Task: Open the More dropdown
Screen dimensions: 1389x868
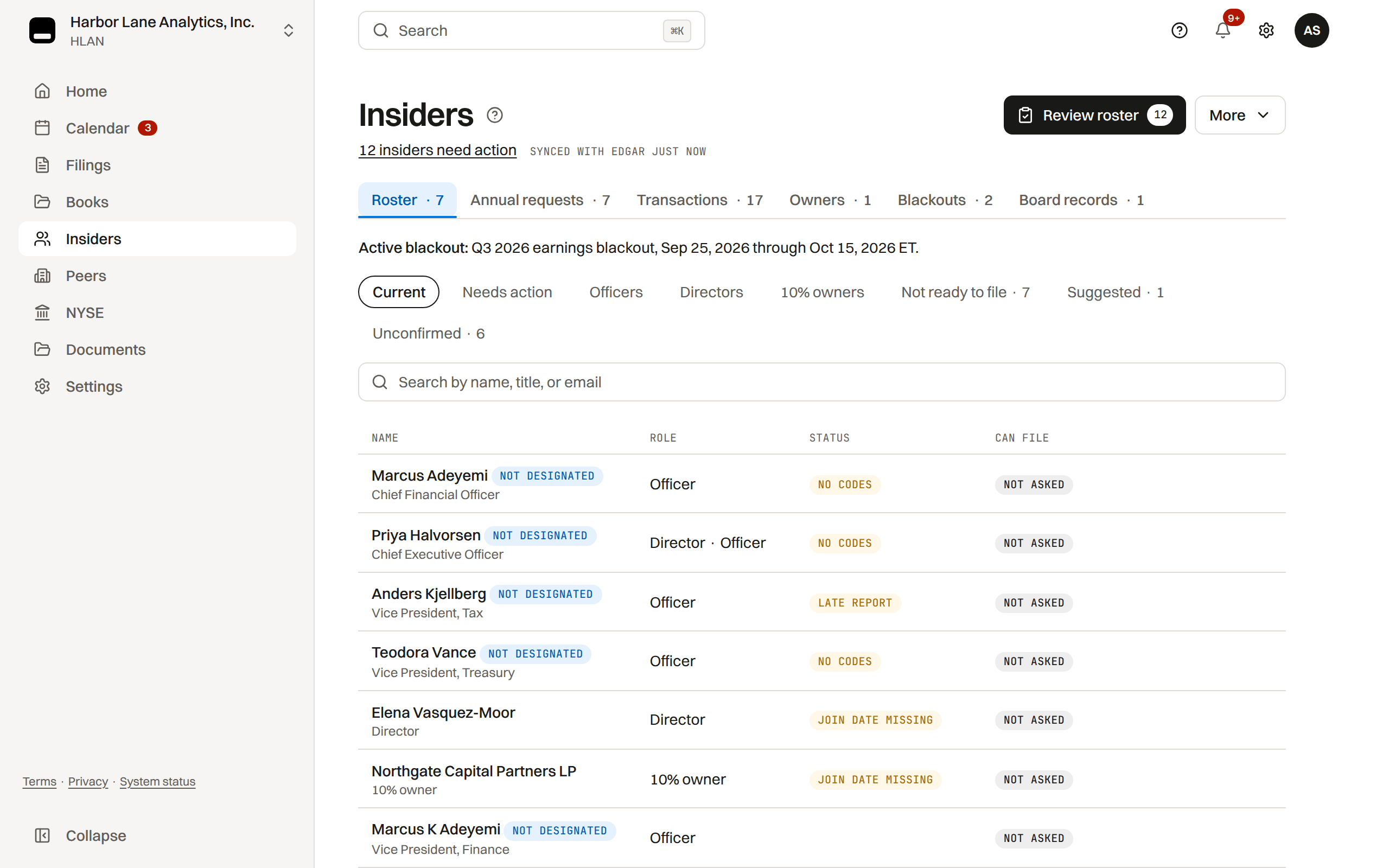Action: click(x=1239, y=115)
